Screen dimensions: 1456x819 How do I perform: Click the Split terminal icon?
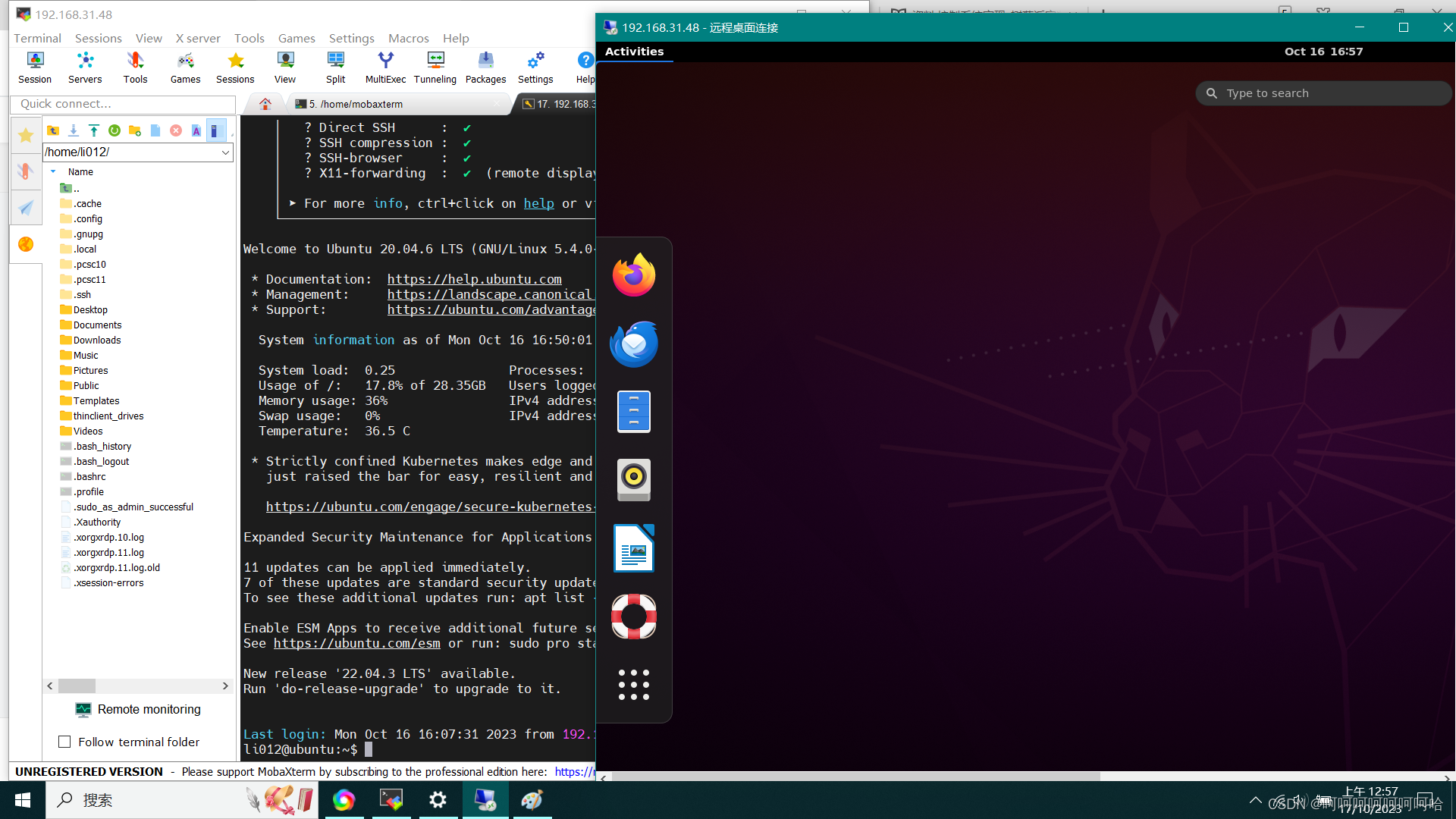click(x=335, y=67)
